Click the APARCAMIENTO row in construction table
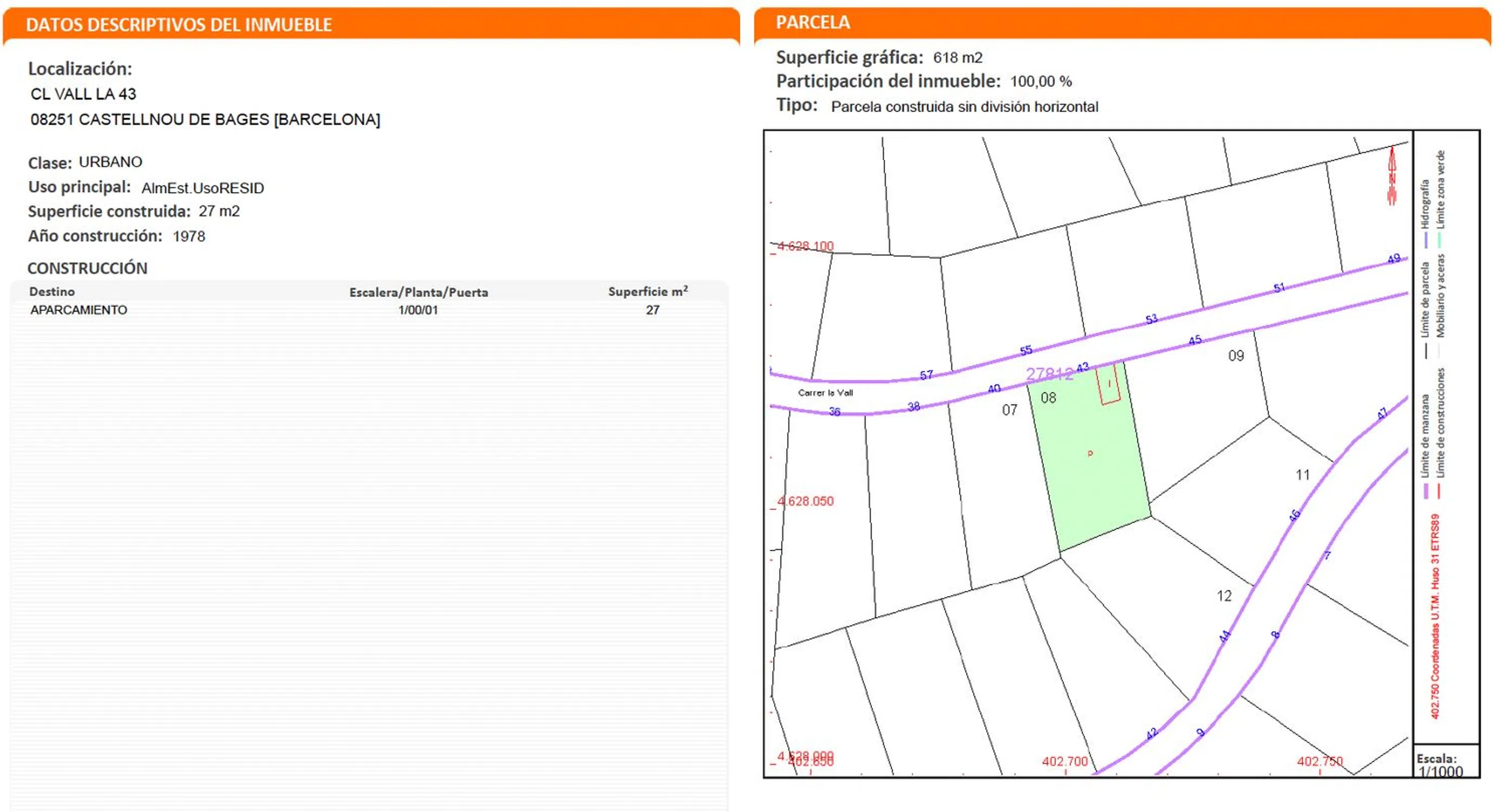 pos(79,310)
